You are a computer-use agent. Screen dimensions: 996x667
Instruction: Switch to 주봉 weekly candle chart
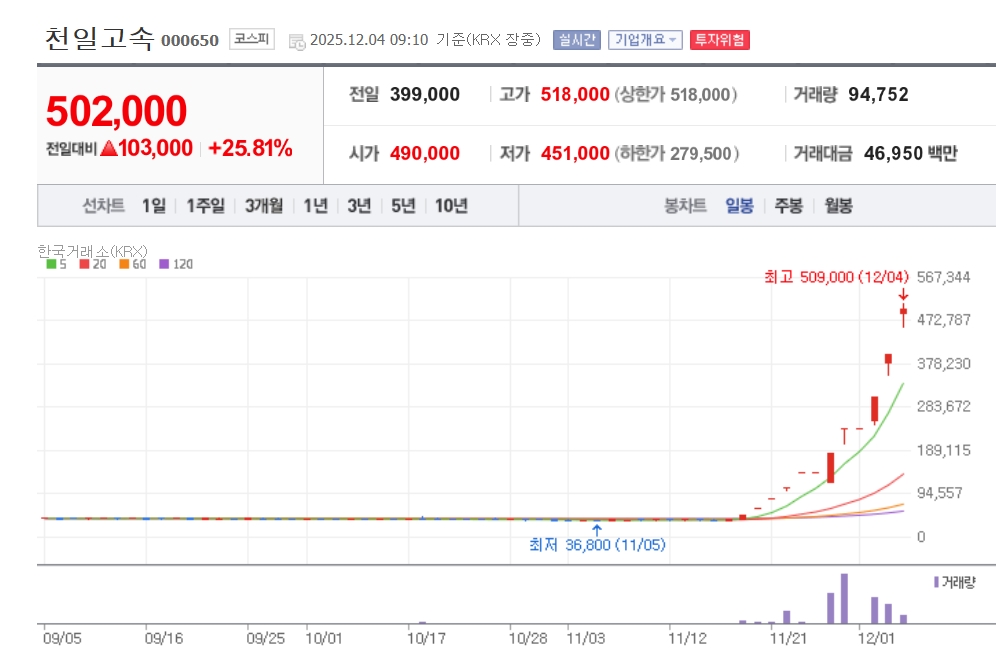(788, 206)
